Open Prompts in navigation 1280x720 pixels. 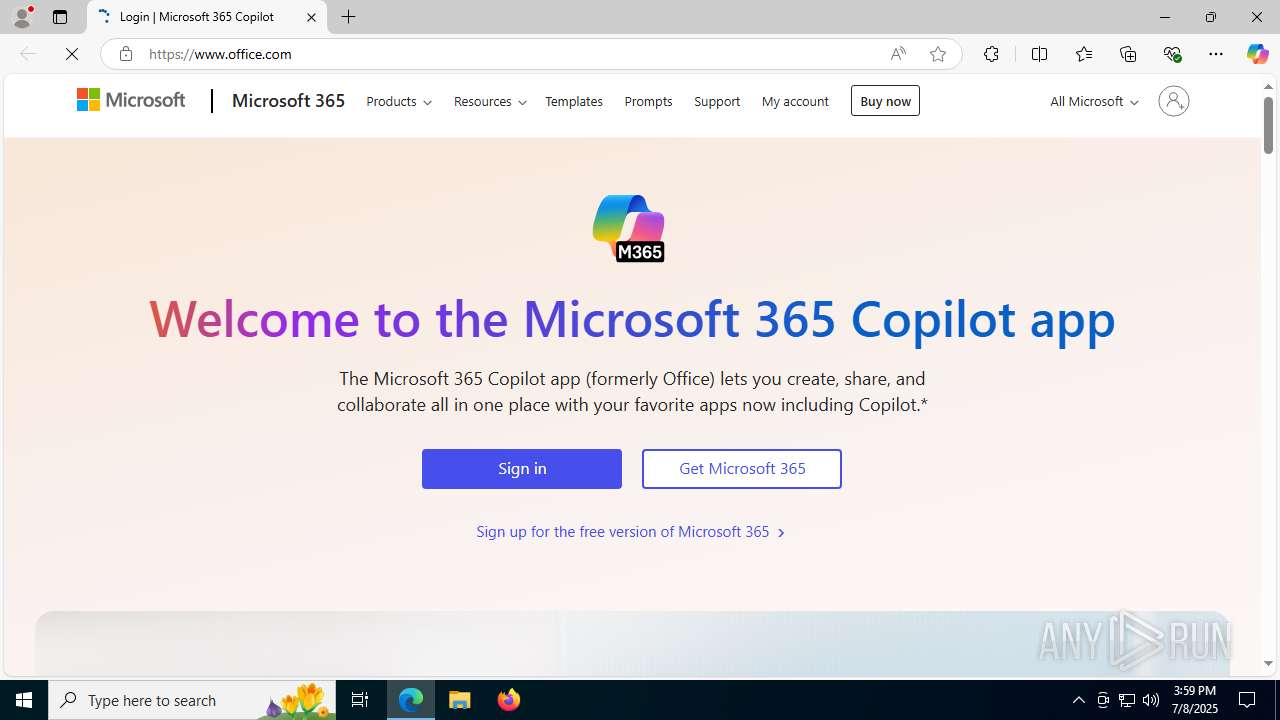tap(648, 101)
